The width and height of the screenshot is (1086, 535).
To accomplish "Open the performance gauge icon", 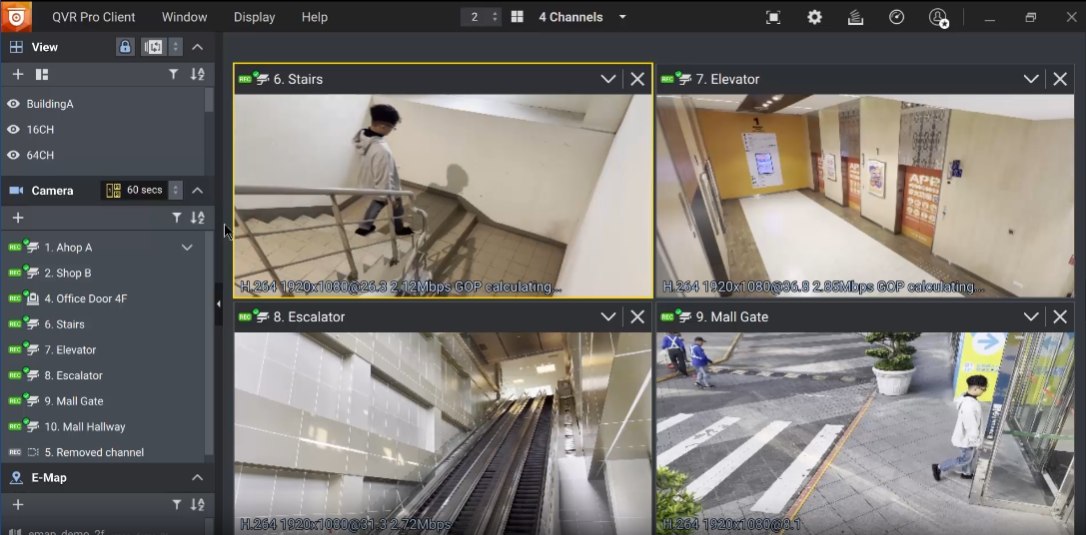I will 896,17.
